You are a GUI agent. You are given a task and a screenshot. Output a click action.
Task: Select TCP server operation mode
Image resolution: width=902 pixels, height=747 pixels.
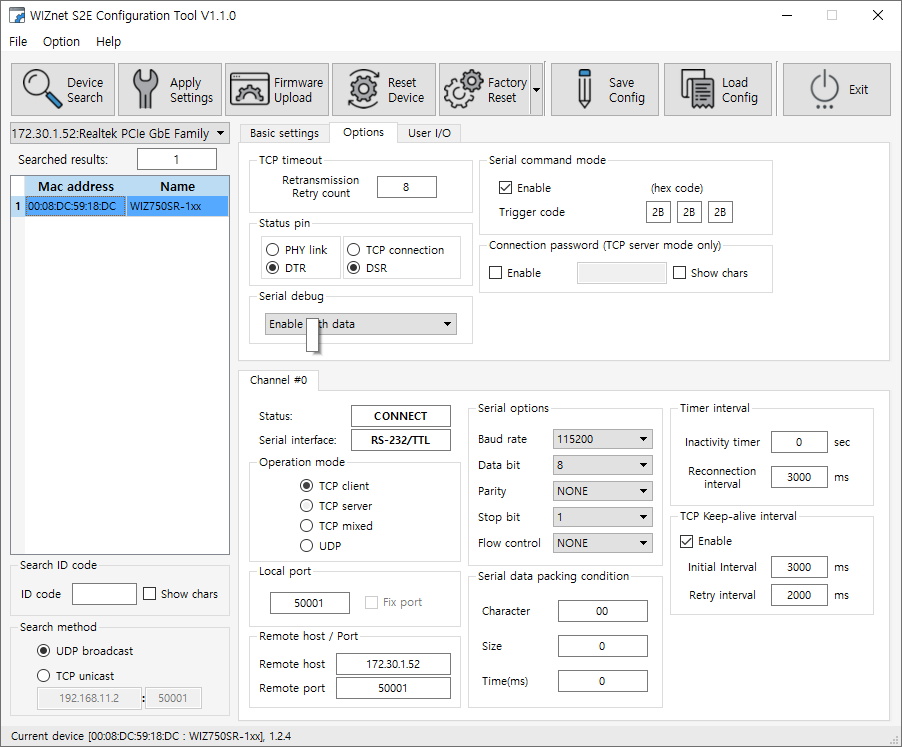[307, 506]
